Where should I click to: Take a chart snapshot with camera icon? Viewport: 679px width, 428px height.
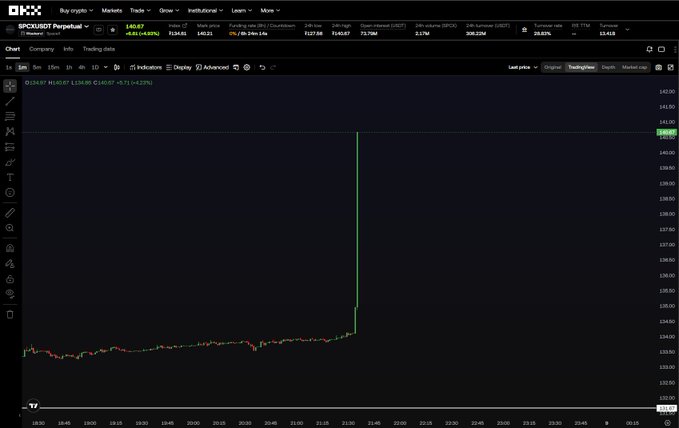(x=659, y=67)
